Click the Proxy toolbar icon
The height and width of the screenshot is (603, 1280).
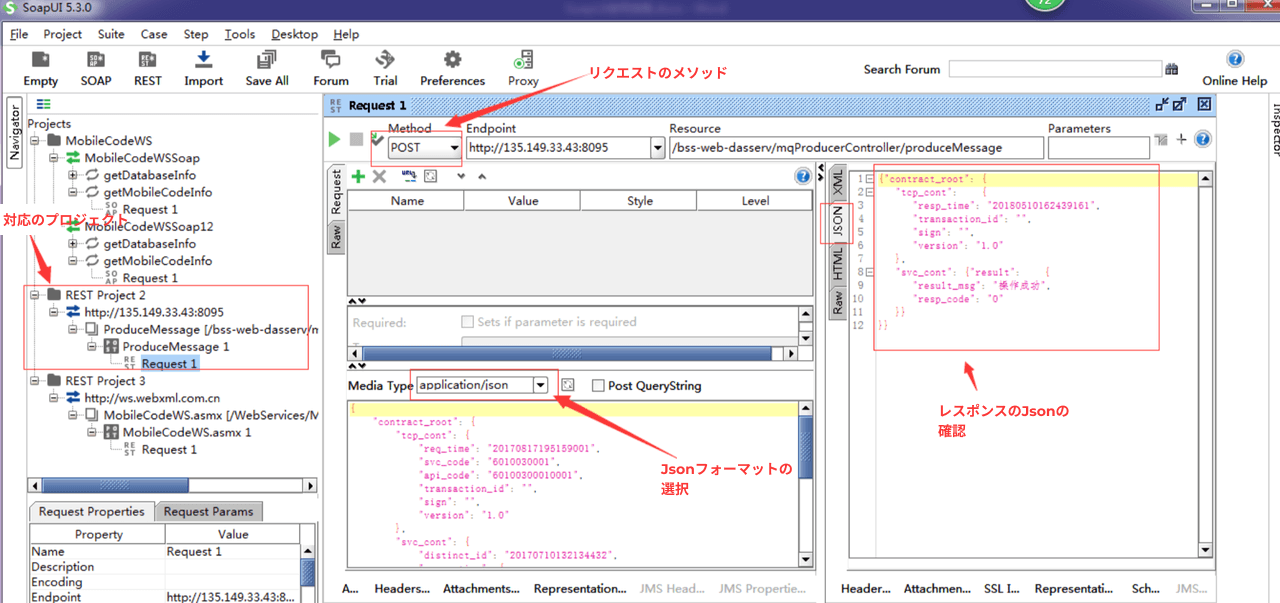pyautogui.click(x=523, y=60)
